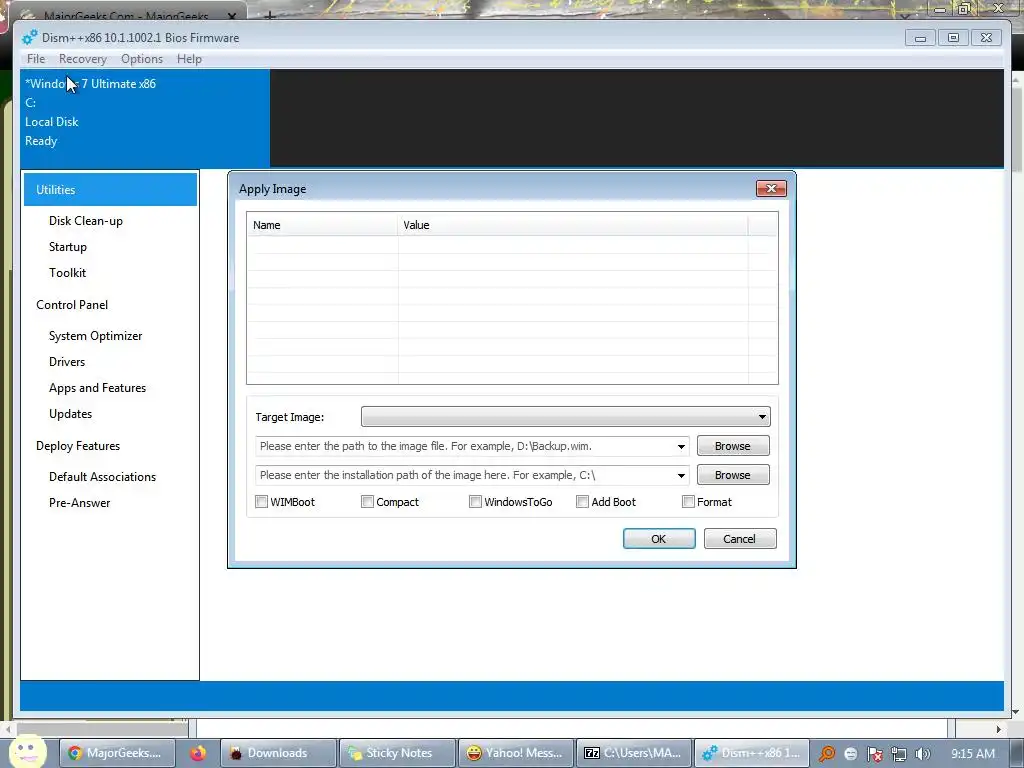The height and width of the screenshot is (768, 1024).
Task: Open Disk Clean-up in the sidebar
Action: pyautogui.click(x=86, y=221)
